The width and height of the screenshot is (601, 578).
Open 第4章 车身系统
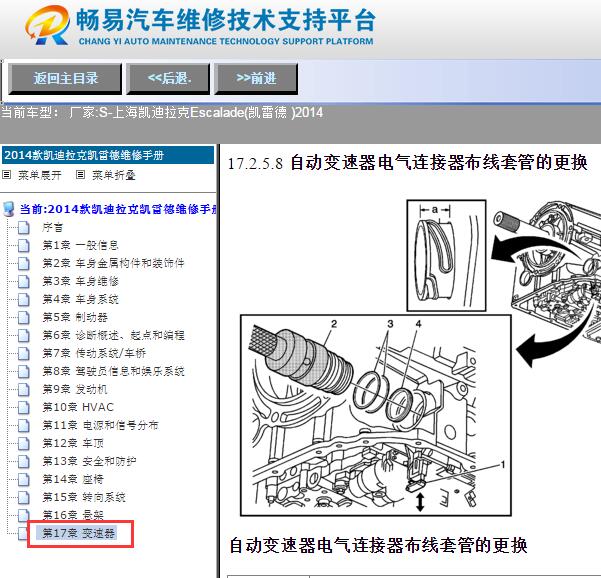[80, 299]
